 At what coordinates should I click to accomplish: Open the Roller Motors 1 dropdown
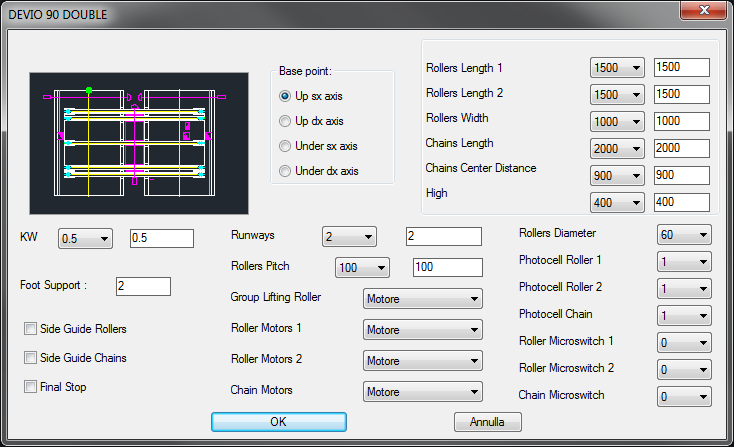(423, 330)
